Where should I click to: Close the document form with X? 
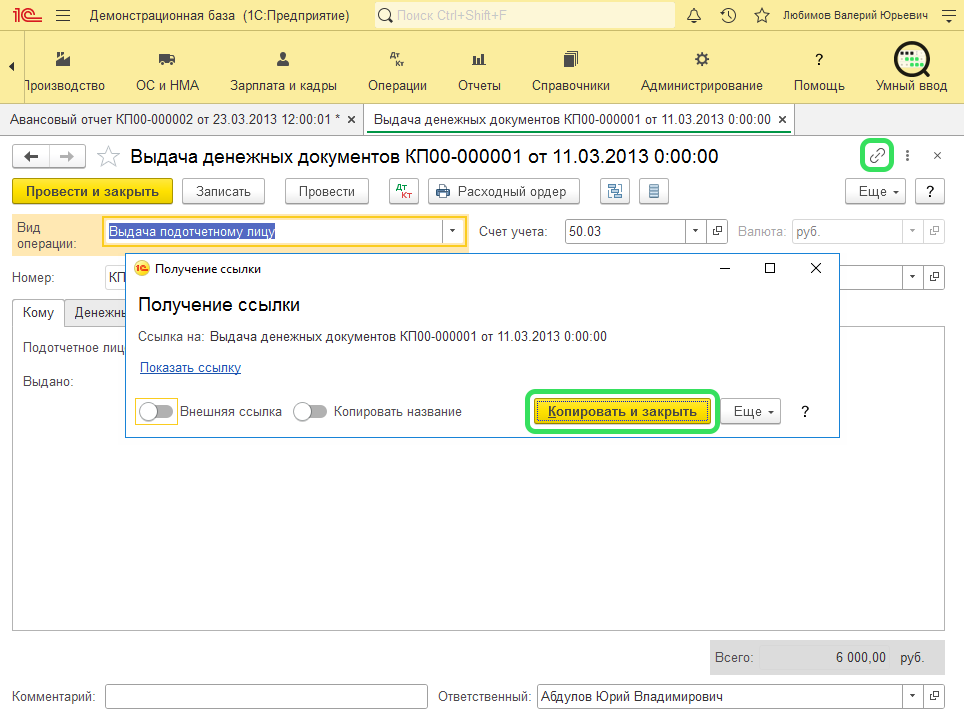click(x=937, y=156)
